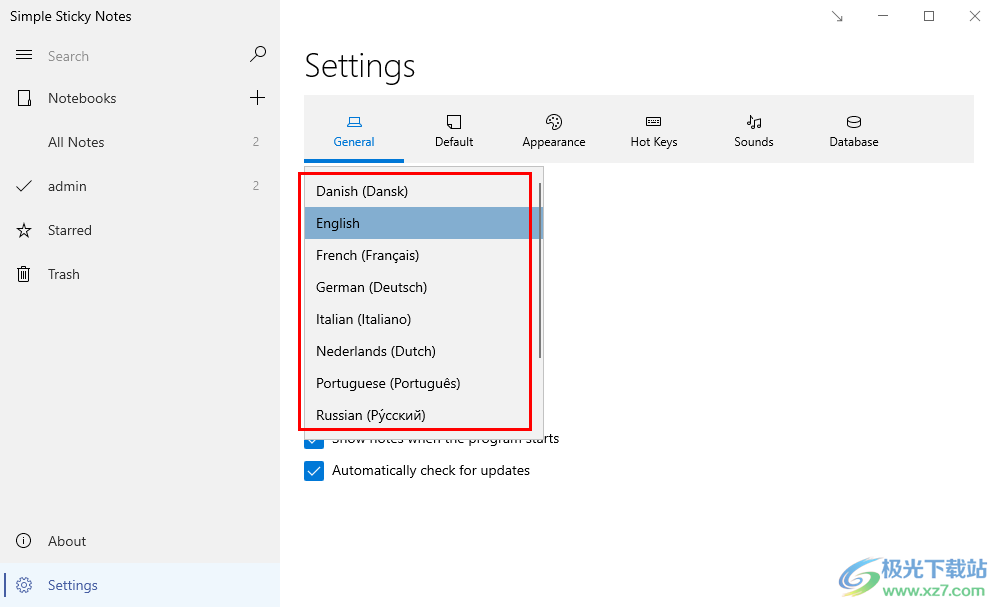Toggle Automatically check for updates checkbox

(x=314, y=471)
